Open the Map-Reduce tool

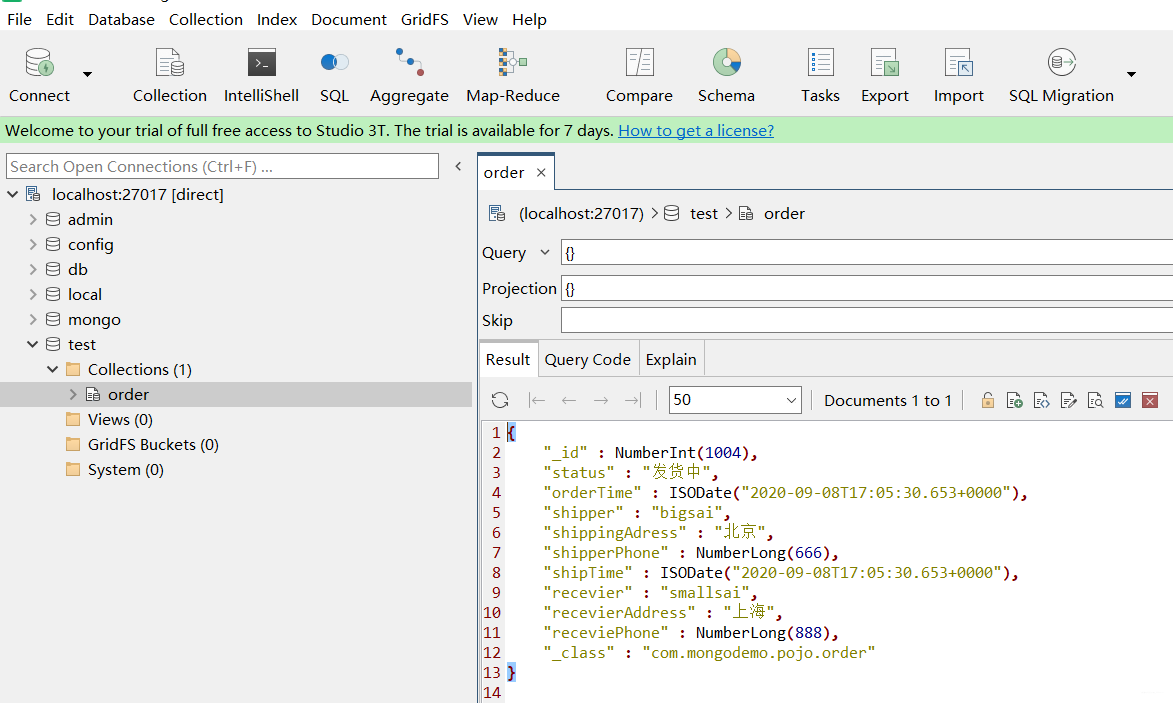[x=512, y=75]
